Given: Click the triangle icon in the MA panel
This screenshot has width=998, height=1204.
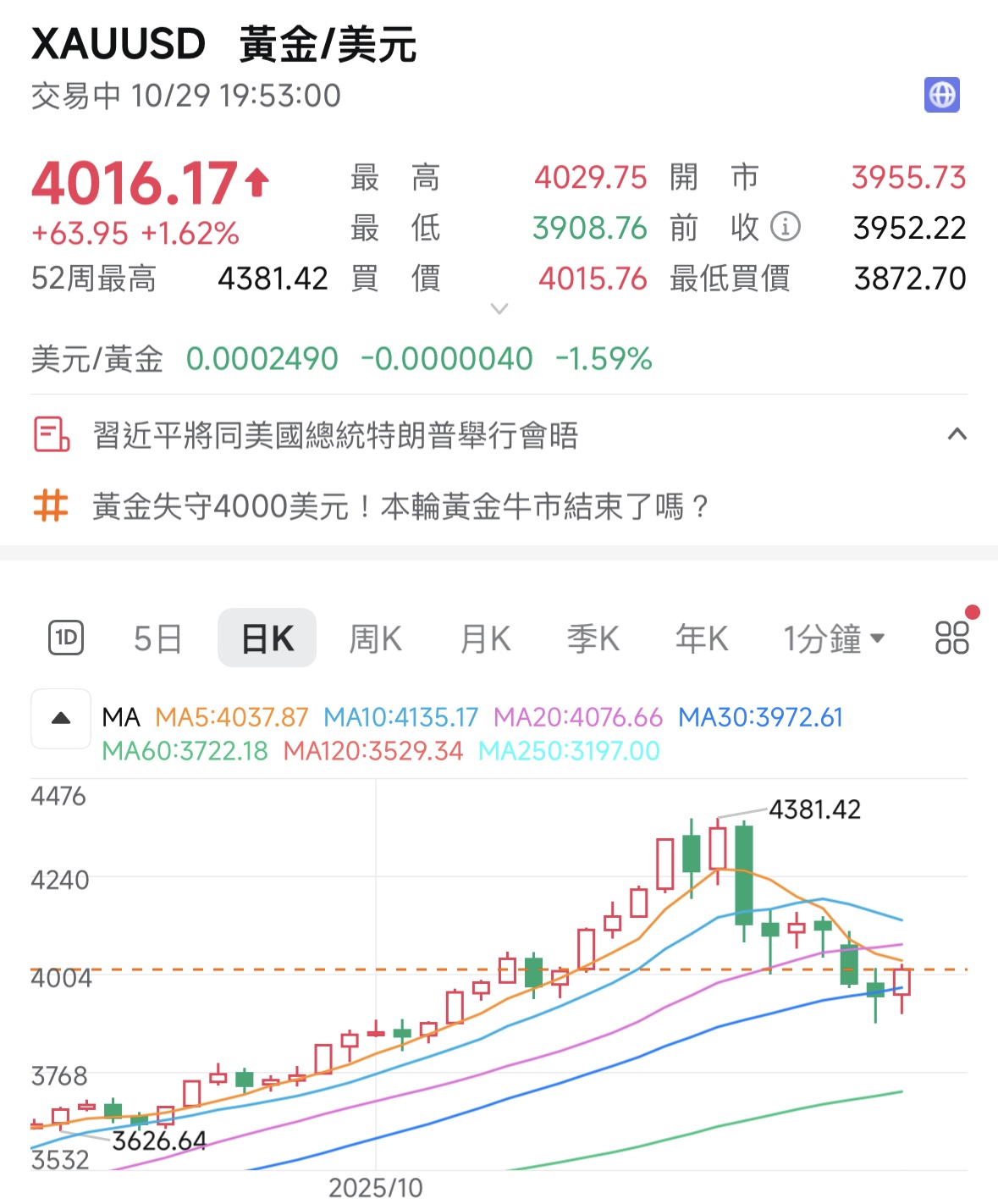Looking at the screenshot, I should pyautogui.click(x=60, y=718).
